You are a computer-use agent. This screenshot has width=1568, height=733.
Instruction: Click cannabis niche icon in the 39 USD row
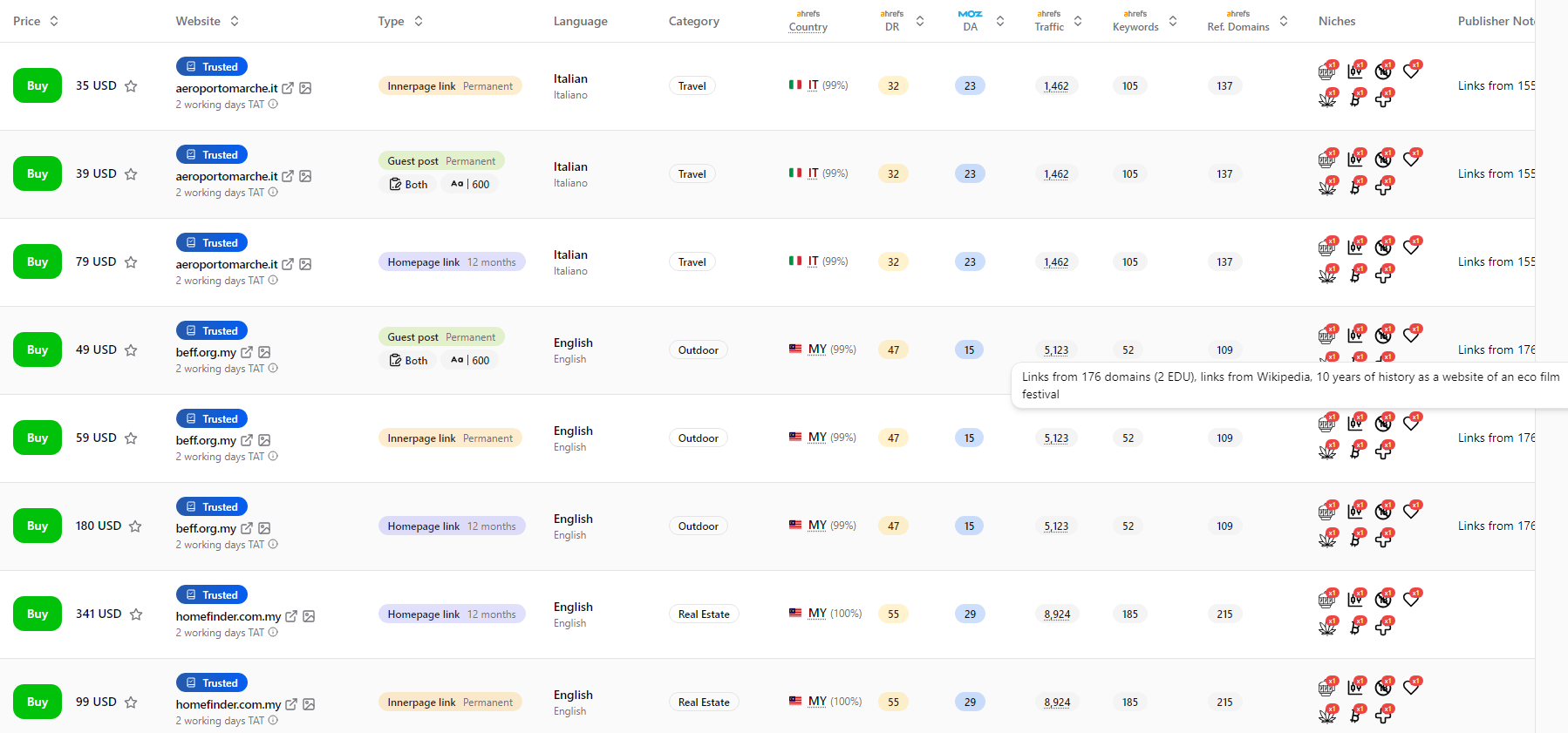tap(1327, 187)
